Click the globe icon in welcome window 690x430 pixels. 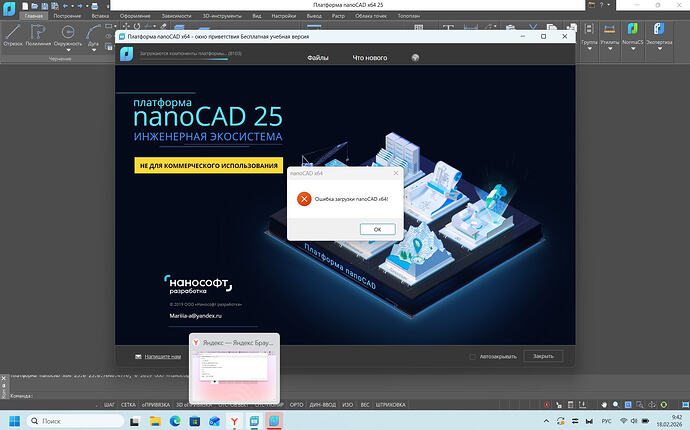pos(415,58)
